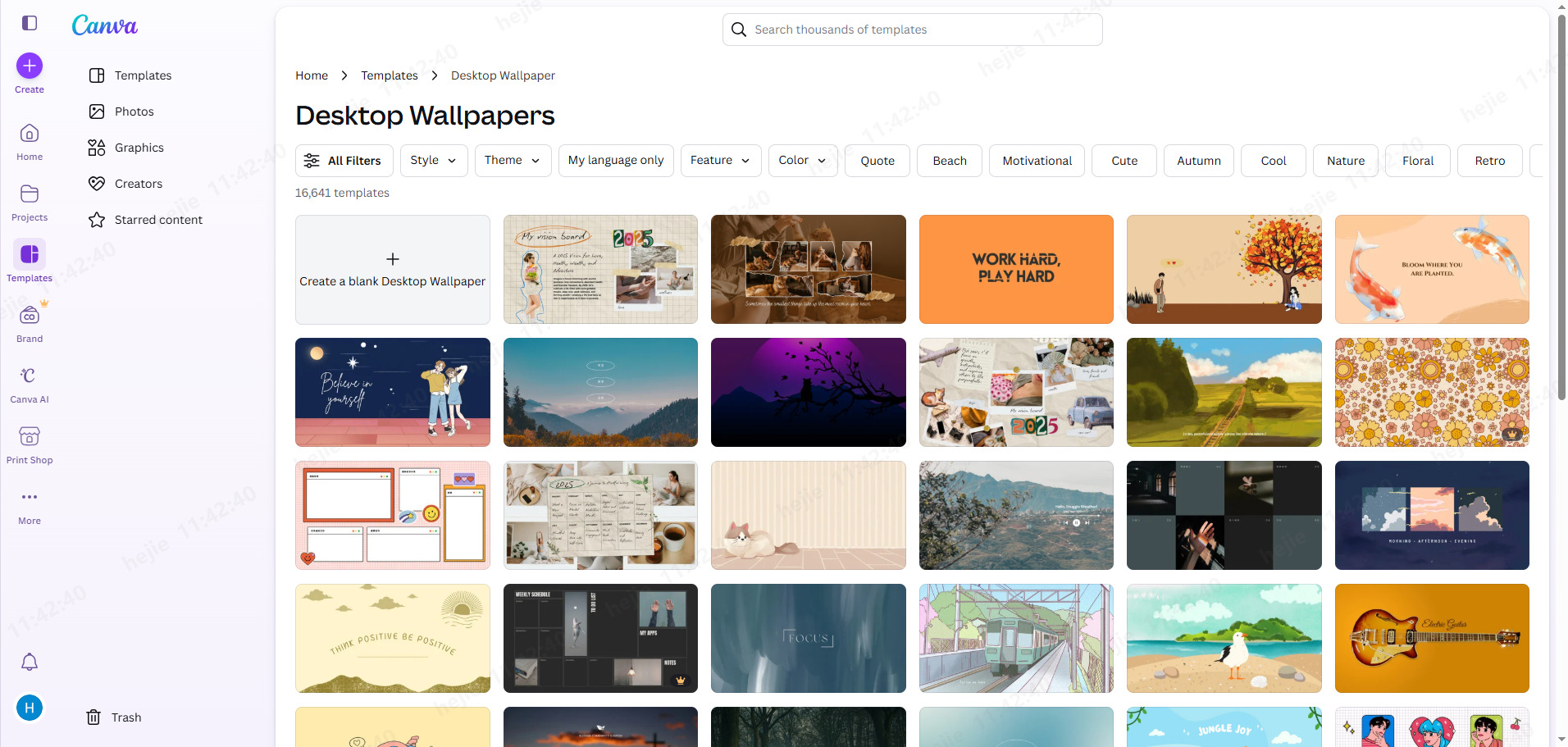Open the Photos panel

pyautogui.click(x=134, y=111)
